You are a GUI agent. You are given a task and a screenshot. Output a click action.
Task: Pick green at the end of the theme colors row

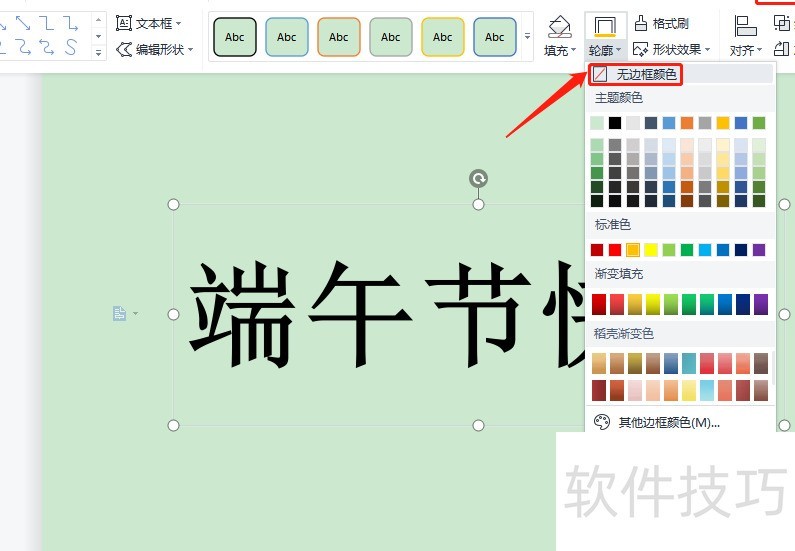(x=759, y=123)
